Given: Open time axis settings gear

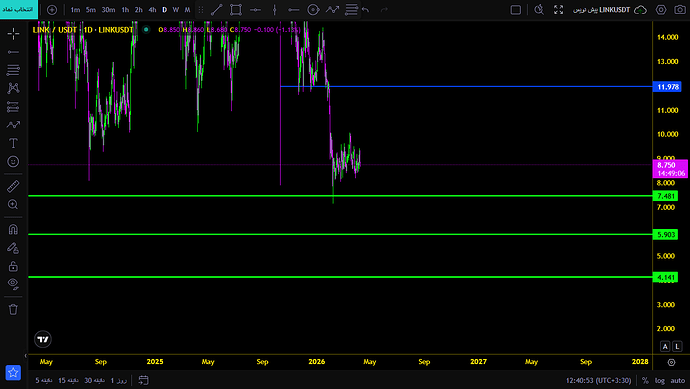Looking at the screenshot, I should point(671,362).
